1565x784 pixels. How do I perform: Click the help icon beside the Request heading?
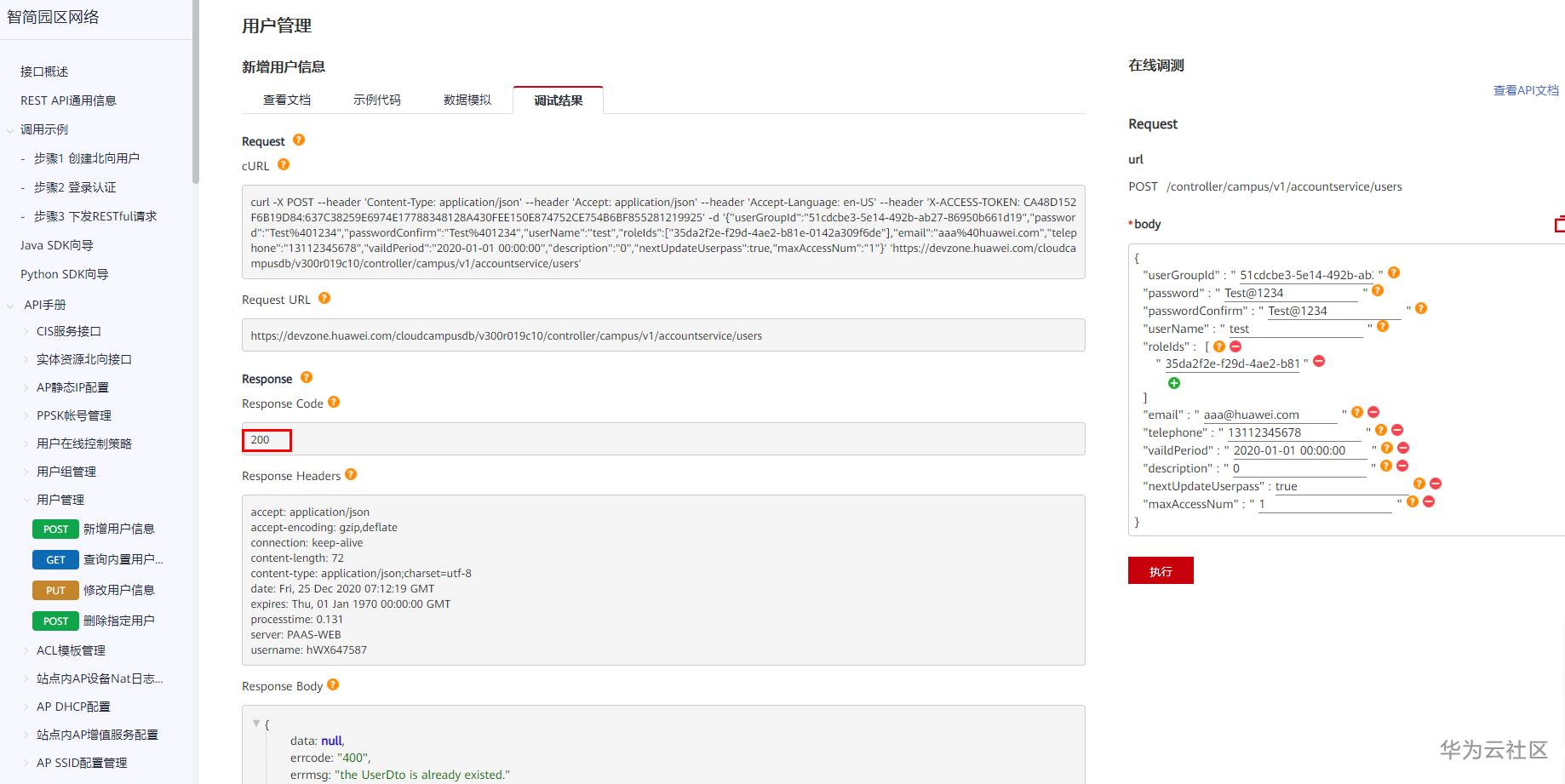(x=299, y=140)
